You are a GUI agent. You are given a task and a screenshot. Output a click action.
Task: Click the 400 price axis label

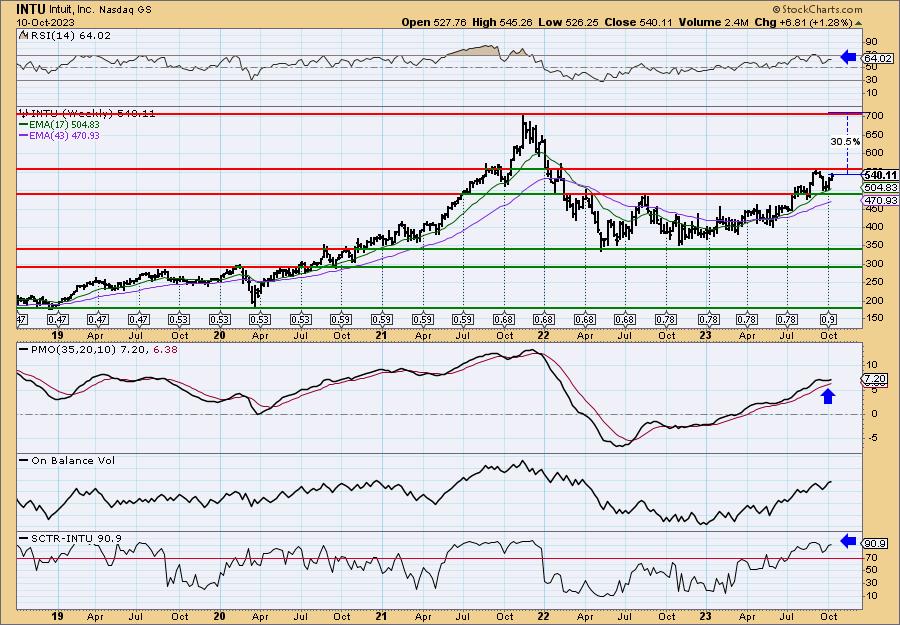tap(874, 227)
